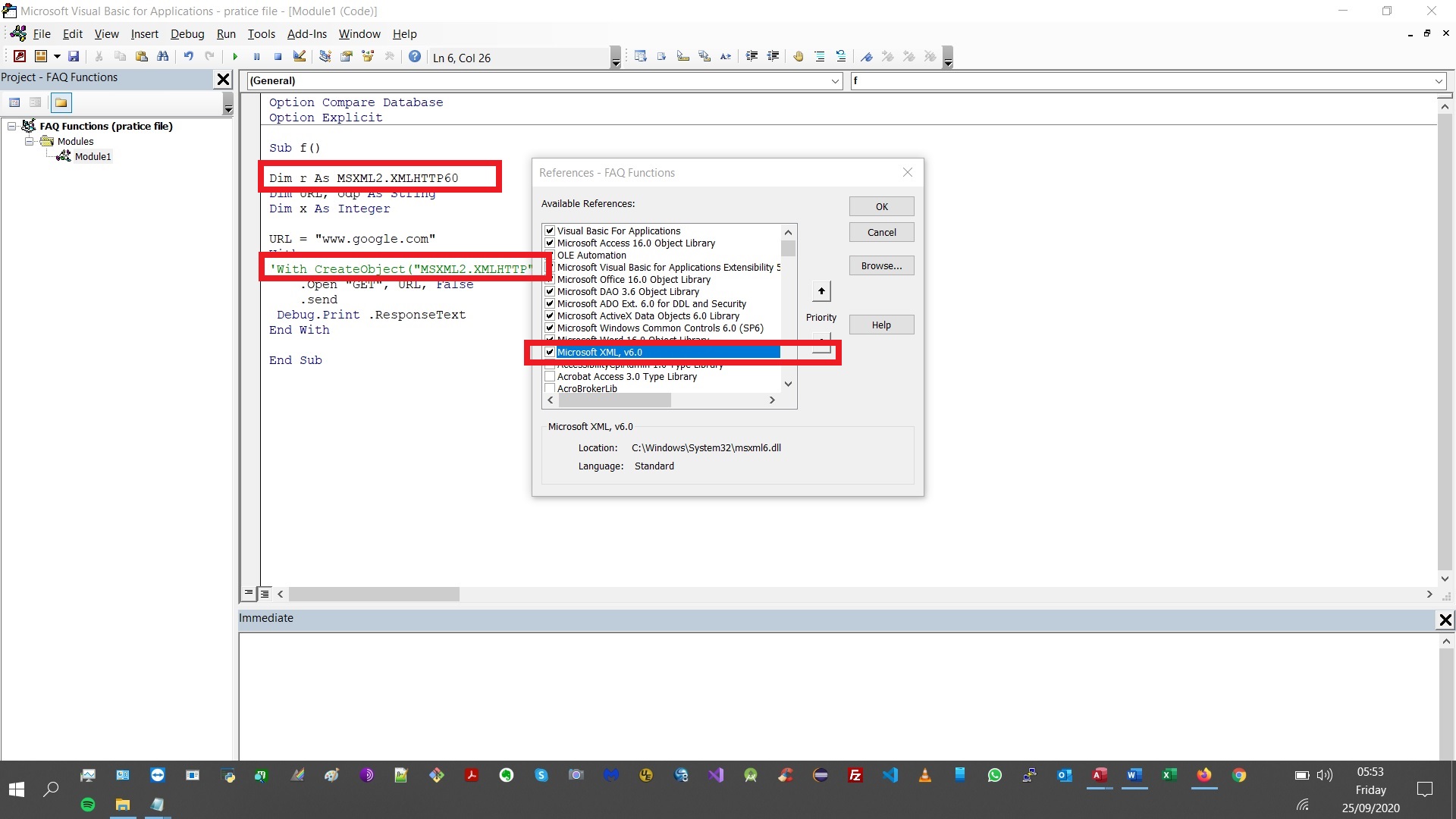Open Help with the question mark icon
The image size is (1456, 819).
[415, 57]
